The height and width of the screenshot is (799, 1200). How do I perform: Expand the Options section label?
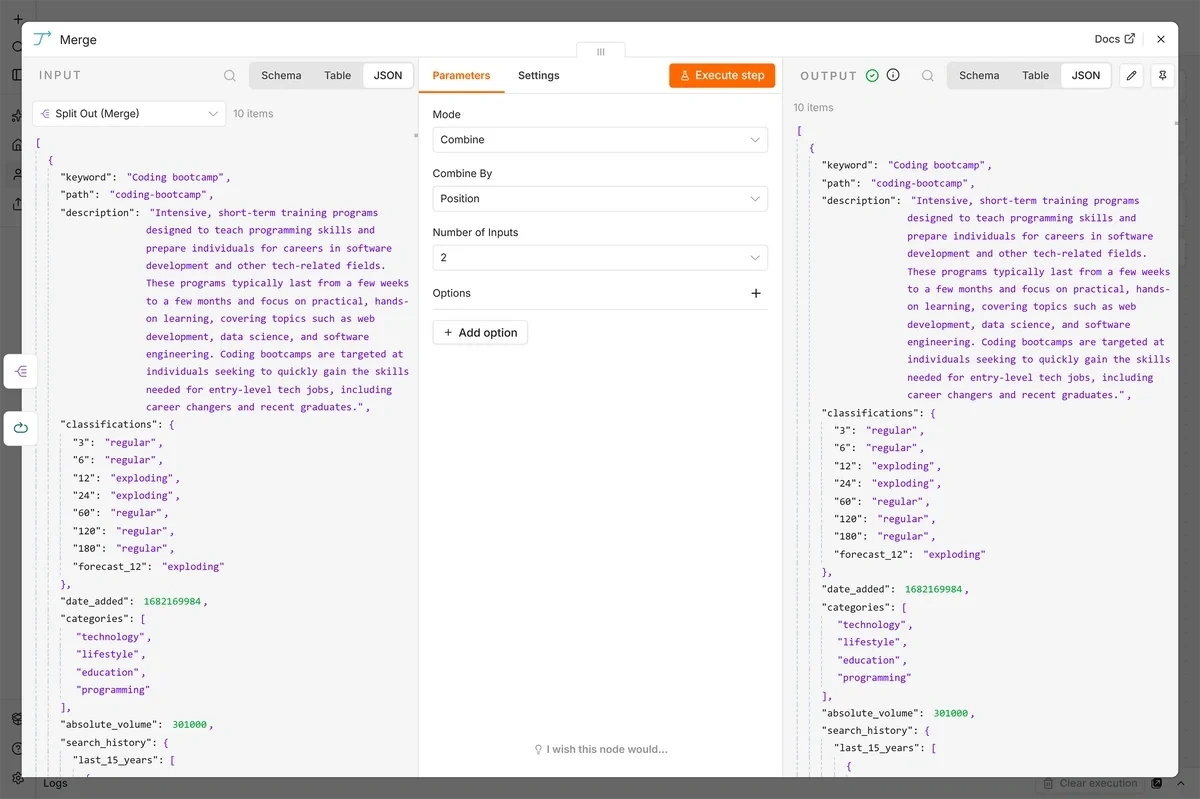coord(452,293)
